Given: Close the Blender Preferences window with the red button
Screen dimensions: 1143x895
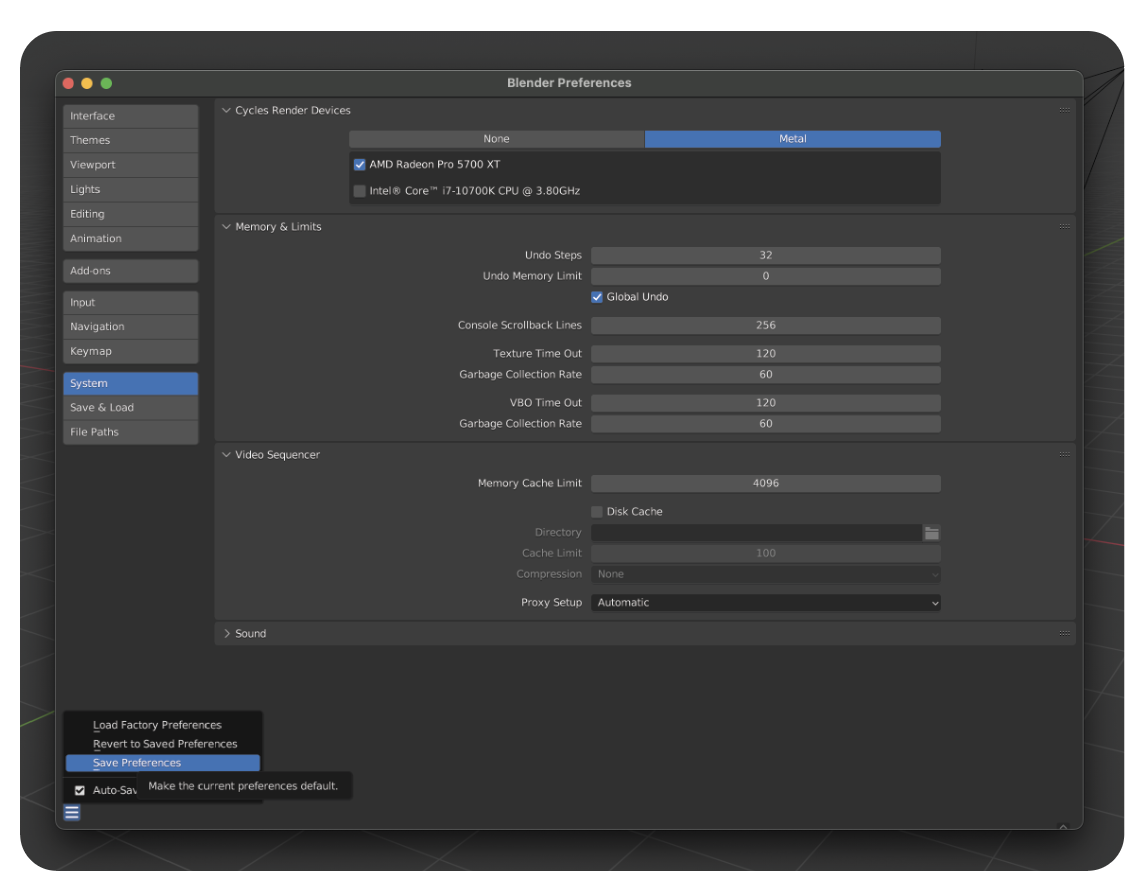Looking at the screenshot, I should click(x=69, y=83).
